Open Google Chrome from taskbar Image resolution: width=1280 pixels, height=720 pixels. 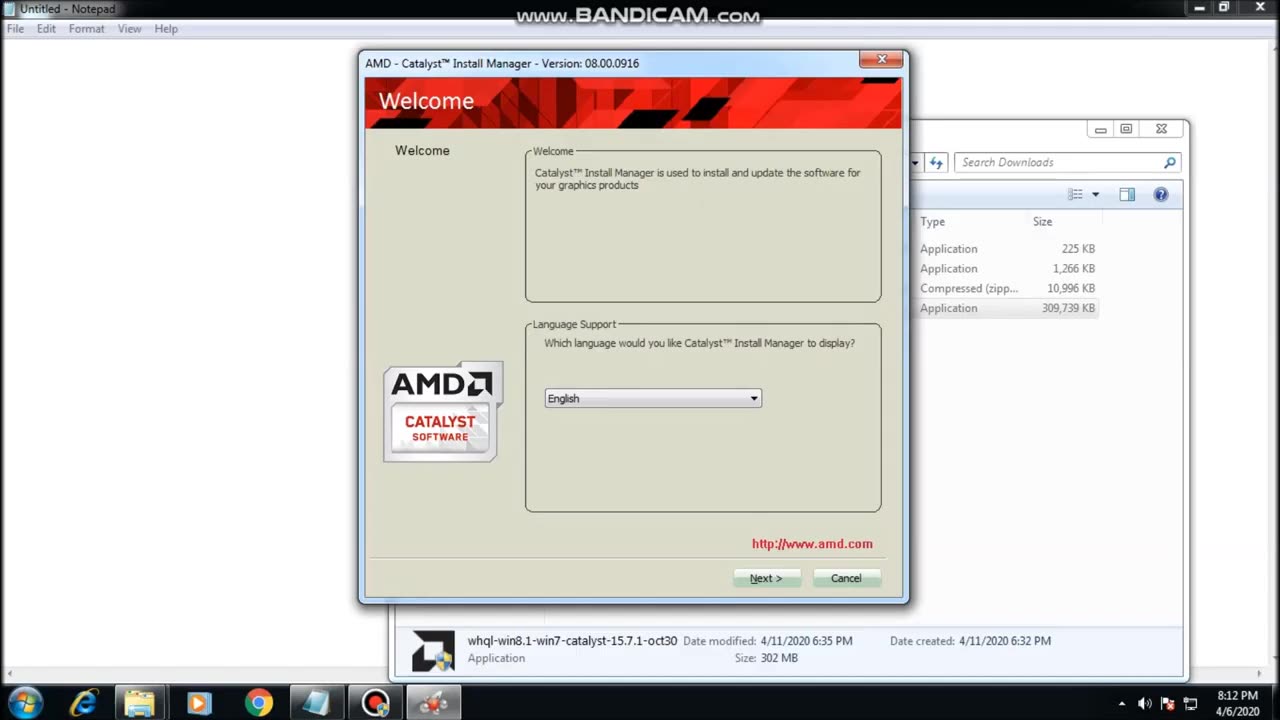[x=258, y=703]
